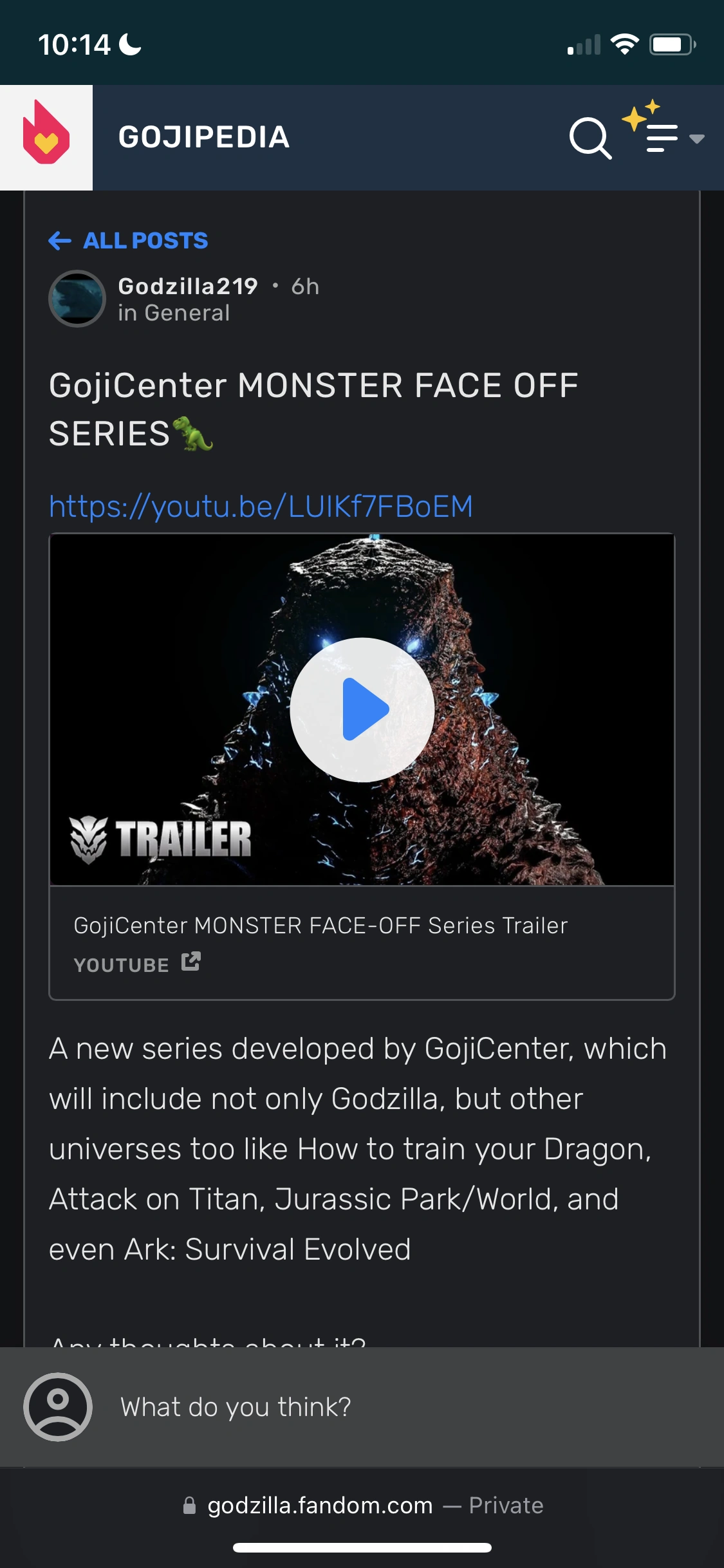Open Godzilla219's avatar picture
724x1568 pixels.
pyautogui.click(x=77, y=299)
